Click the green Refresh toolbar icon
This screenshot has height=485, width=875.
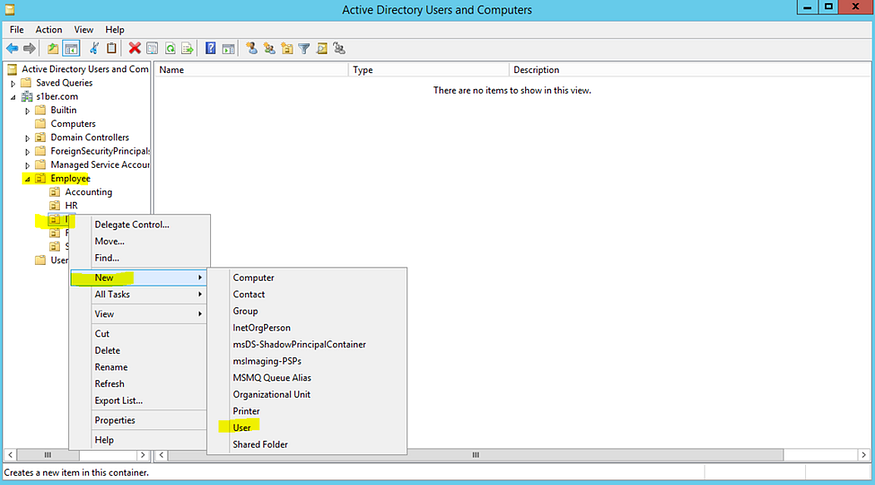(x=170, y=49)
